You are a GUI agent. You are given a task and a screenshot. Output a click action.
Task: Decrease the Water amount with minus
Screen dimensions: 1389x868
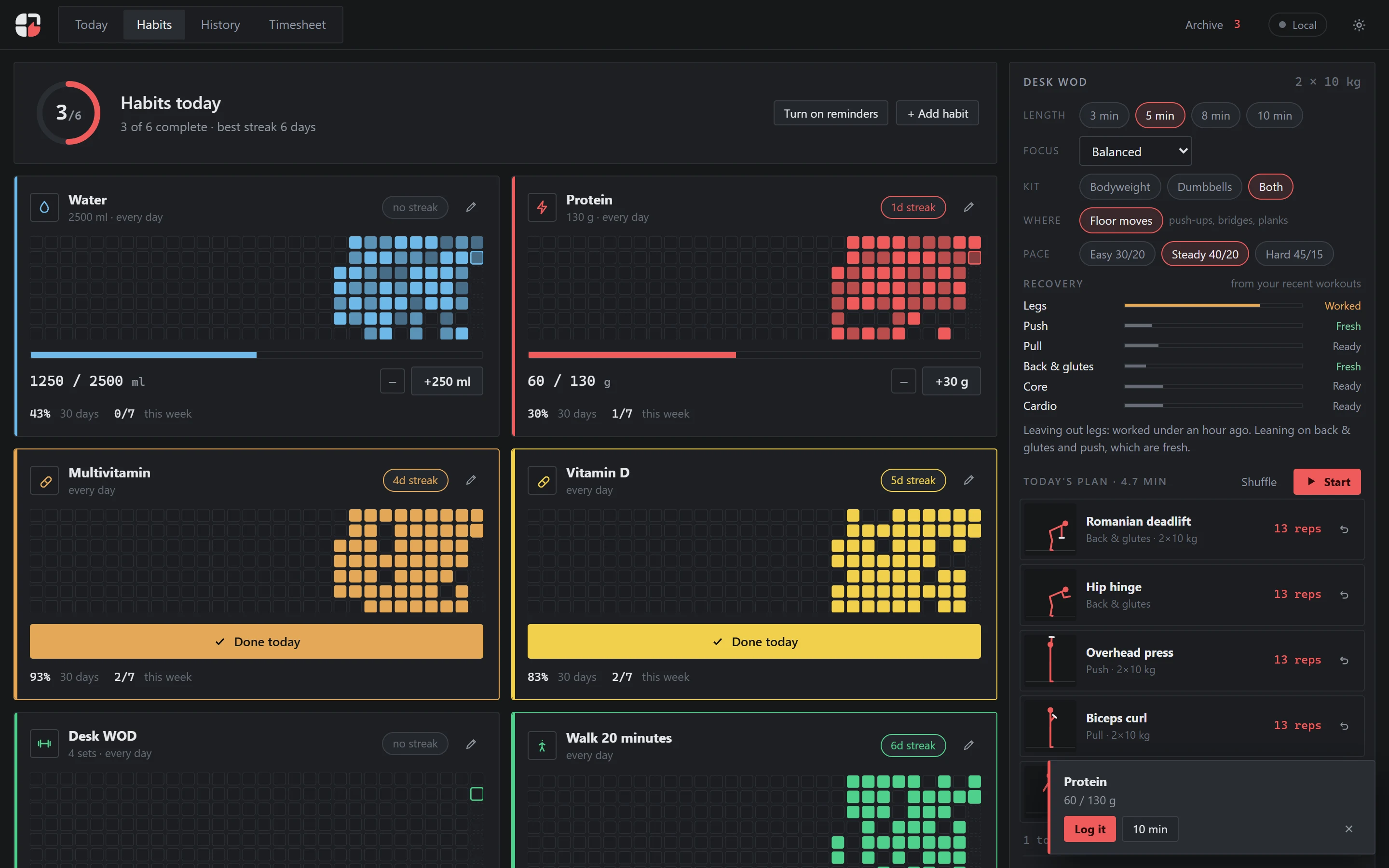[393, 381]
